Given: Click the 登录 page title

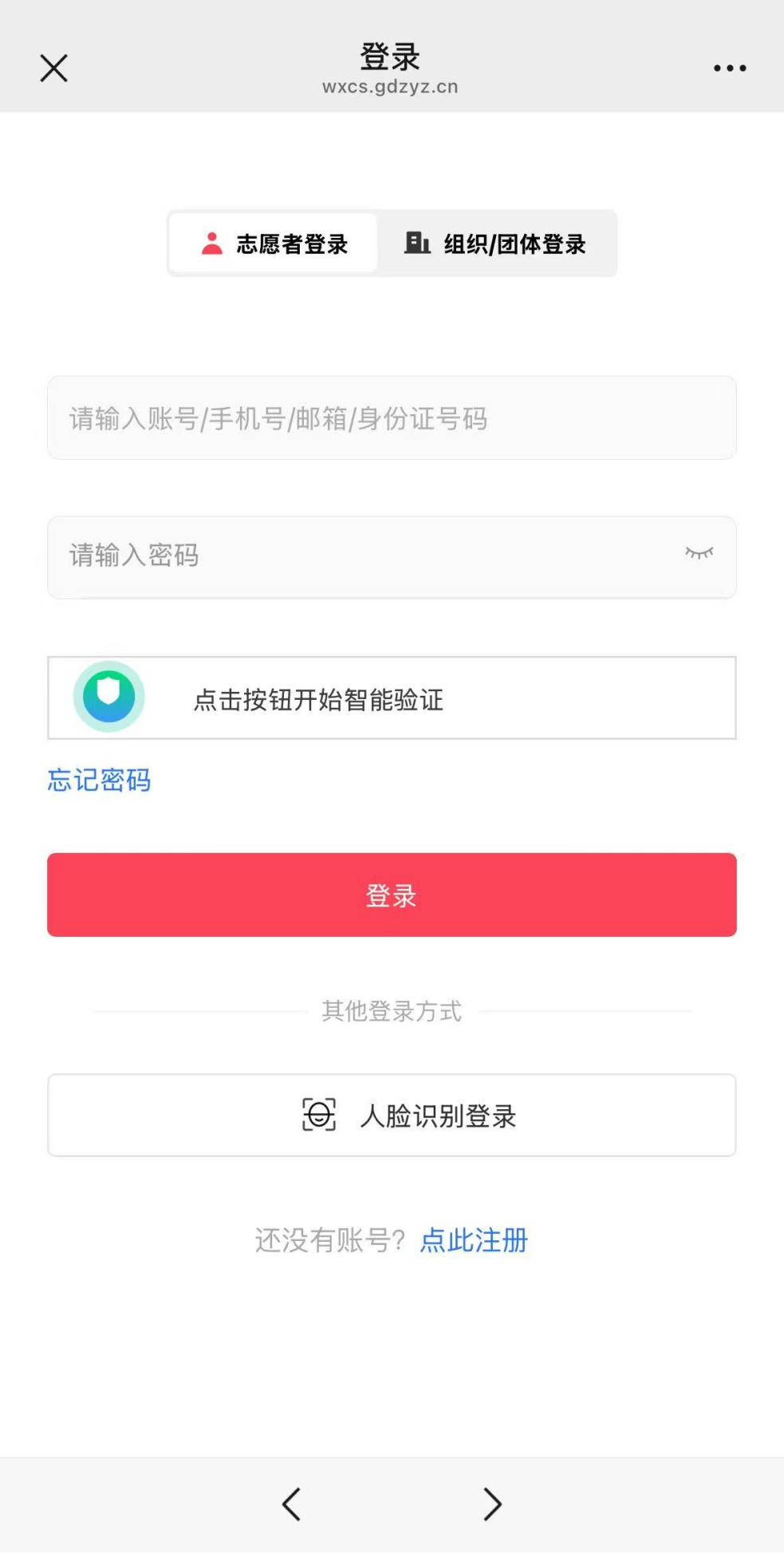Looking at the screenshot, I should [x=390, y=57].
